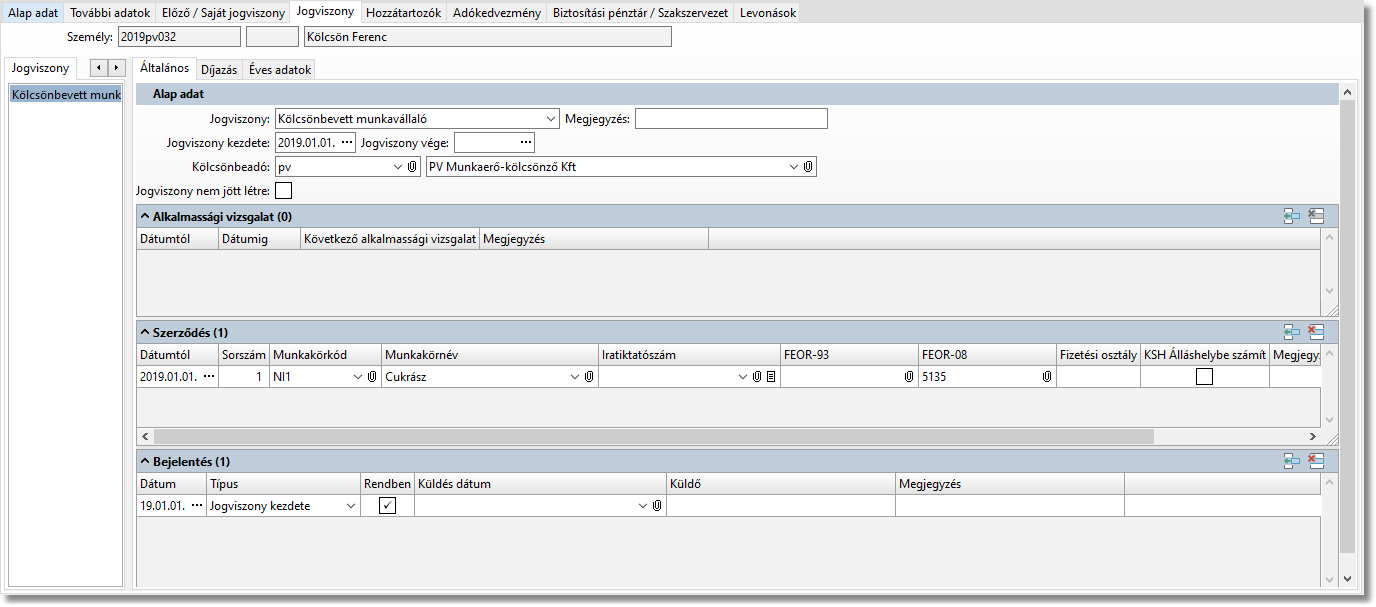The height and width of the screenshot is (607, 1376).
Task: Toggle KSH Álláshelybe számít checkbox
Action: 1204,377
